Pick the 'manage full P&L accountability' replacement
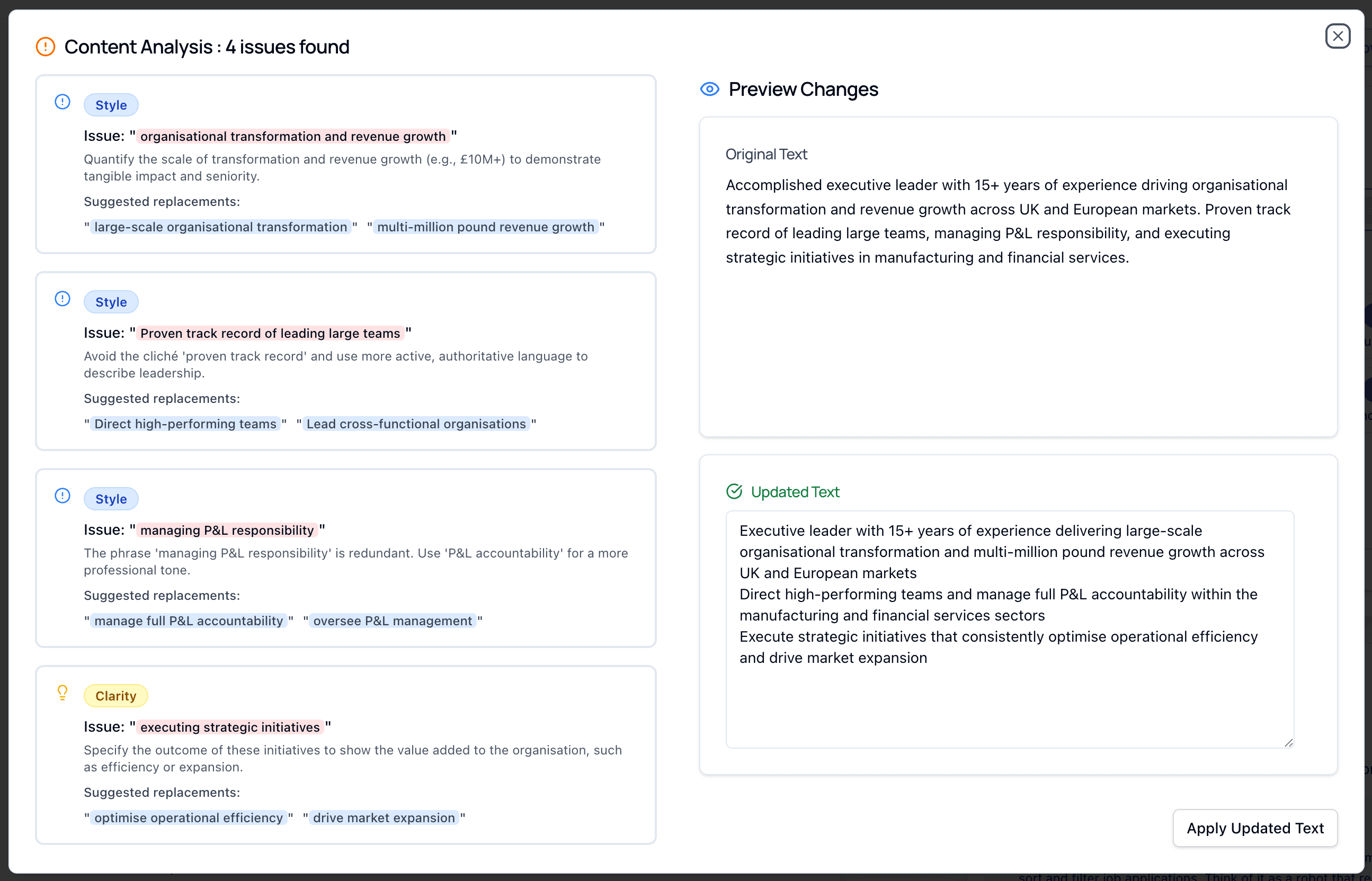 coord(188,620)
